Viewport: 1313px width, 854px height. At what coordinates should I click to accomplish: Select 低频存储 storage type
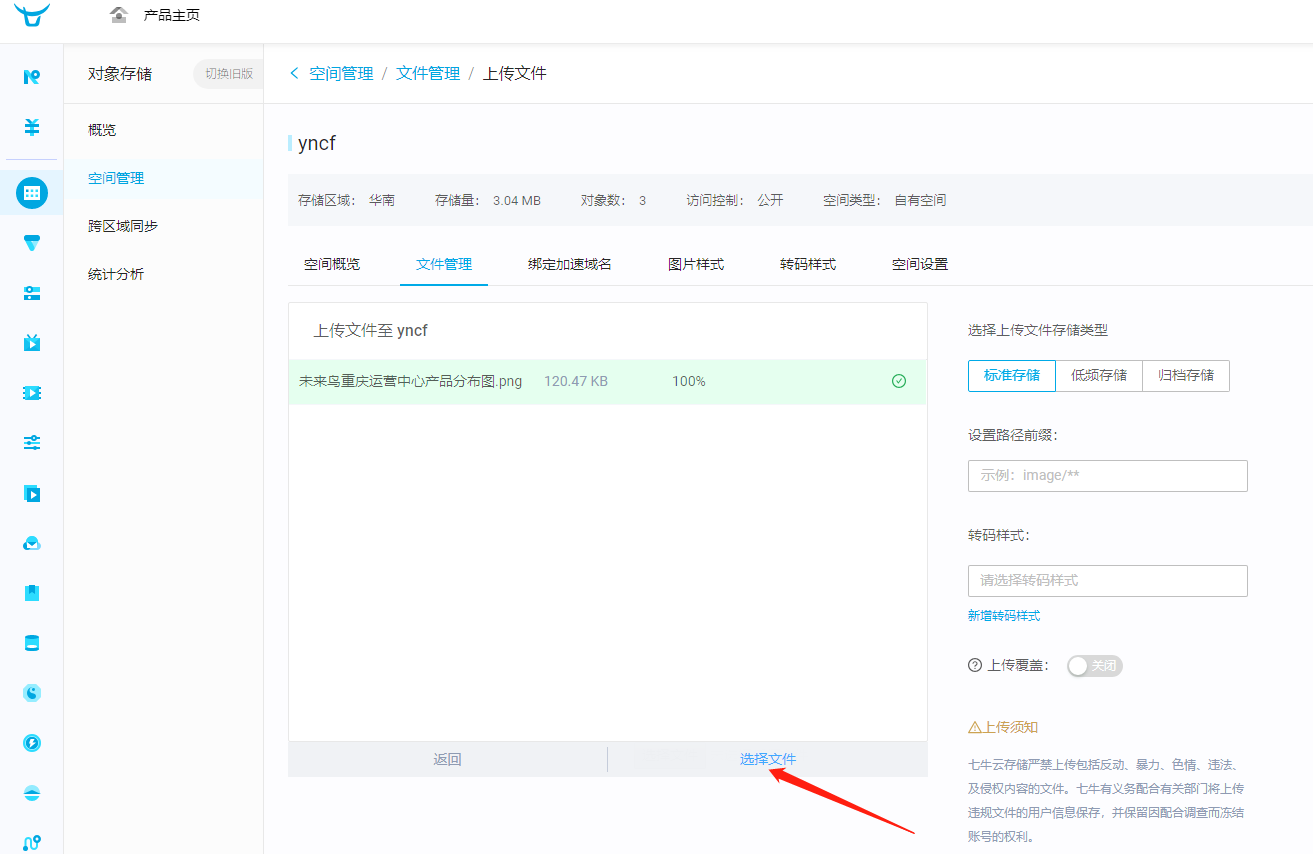(x=1099, y=376)
